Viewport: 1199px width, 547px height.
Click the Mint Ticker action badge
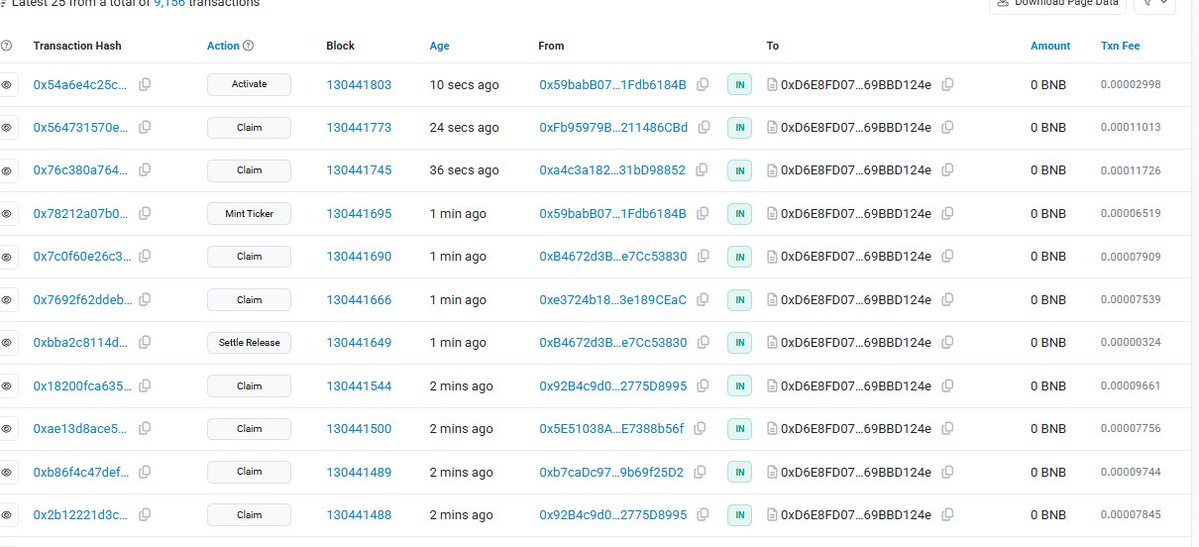[x=249, y=213]
